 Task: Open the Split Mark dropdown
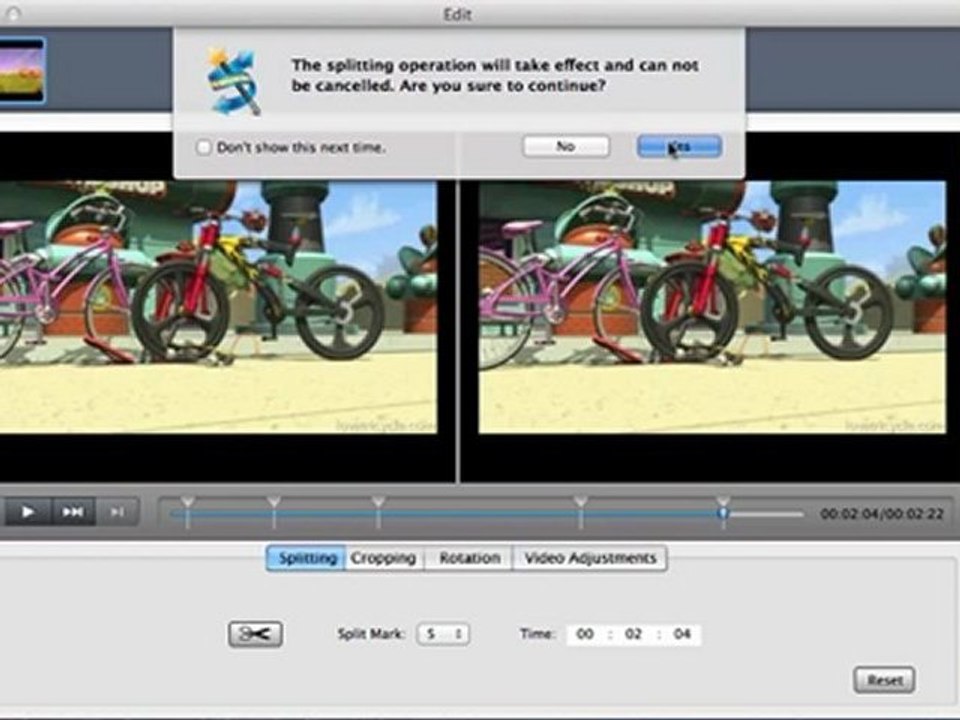click(x=443, y=634)
